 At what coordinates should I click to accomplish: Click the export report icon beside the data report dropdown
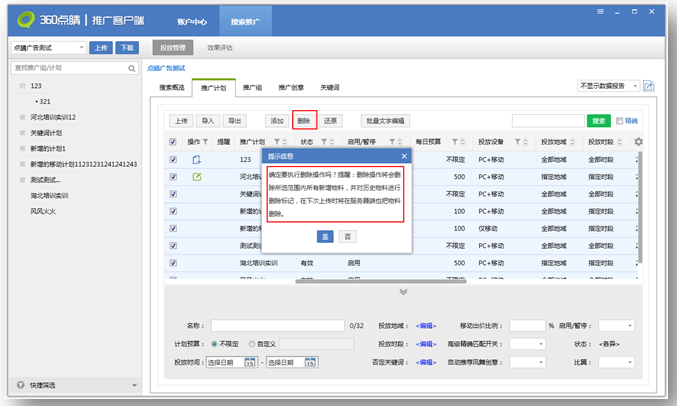648,87
